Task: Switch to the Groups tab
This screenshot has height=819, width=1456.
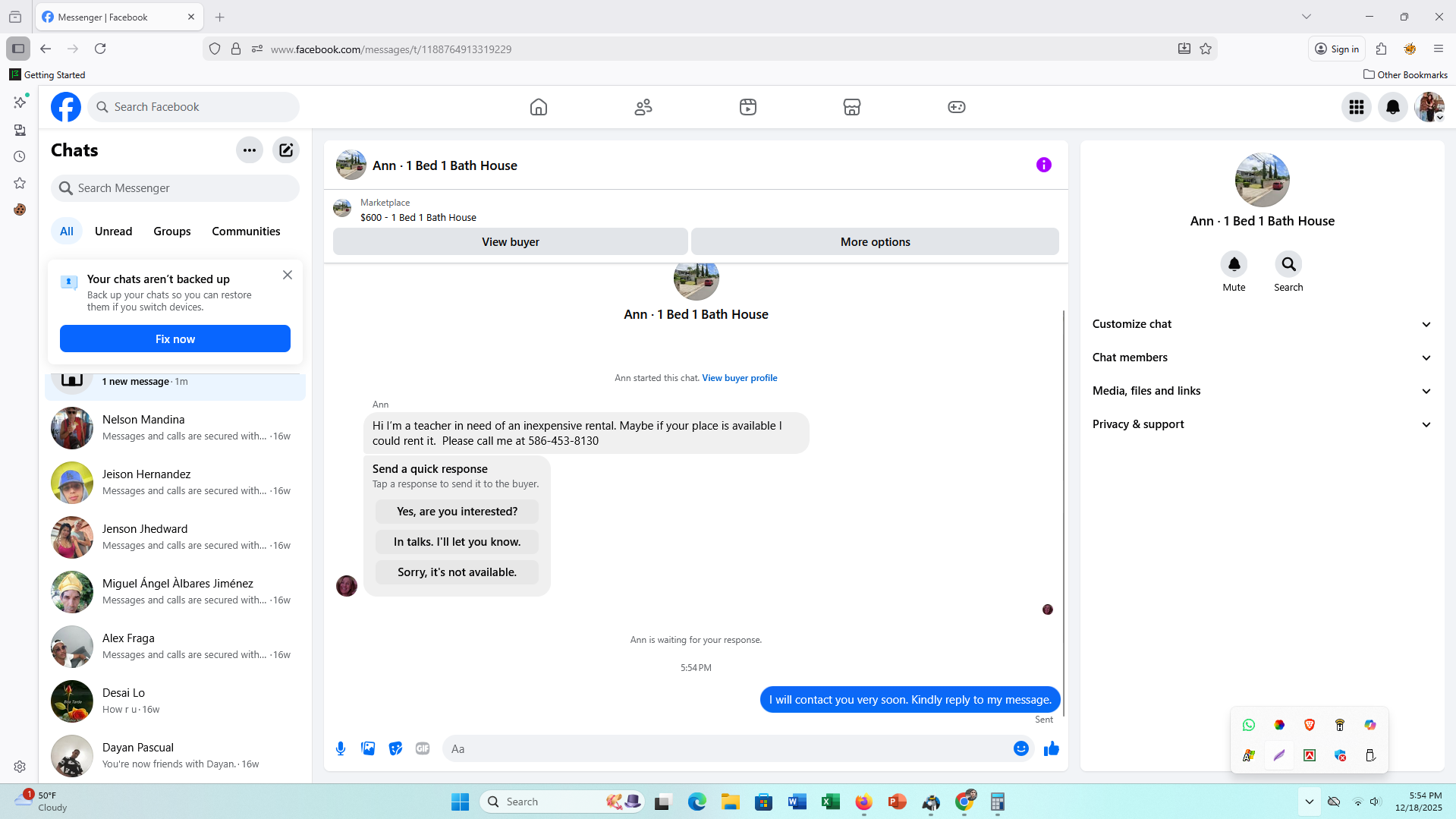Action: tap(172, 232)
